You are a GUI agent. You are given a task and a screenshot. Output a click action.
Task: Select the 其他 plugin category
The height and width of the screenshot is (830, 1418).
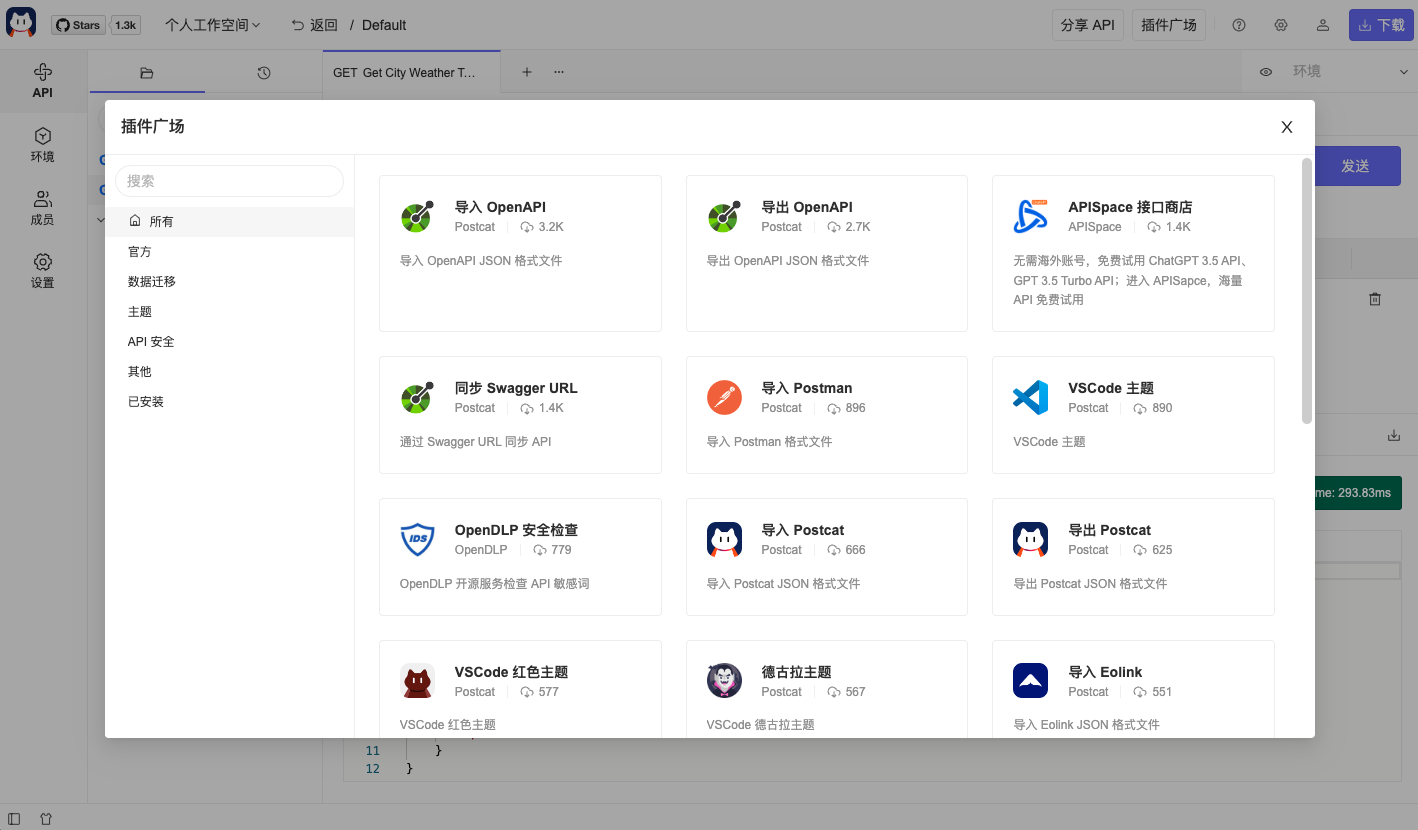(230, 372)
